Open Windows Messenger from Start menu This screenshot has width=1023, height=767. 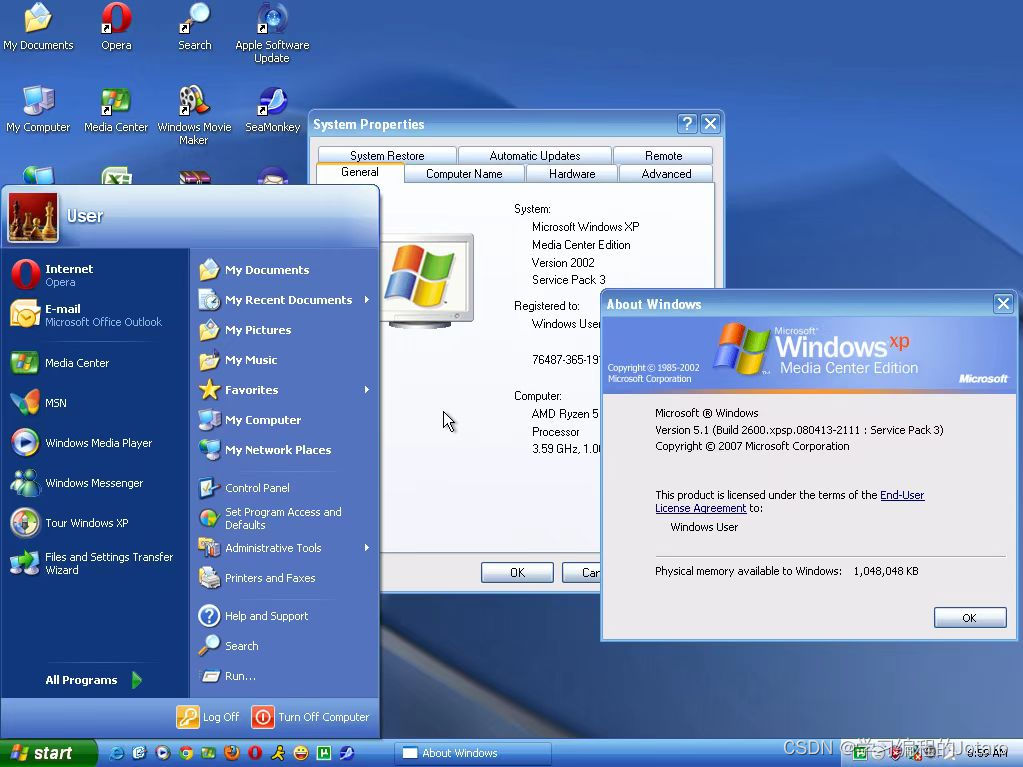(x=96, y=483)
